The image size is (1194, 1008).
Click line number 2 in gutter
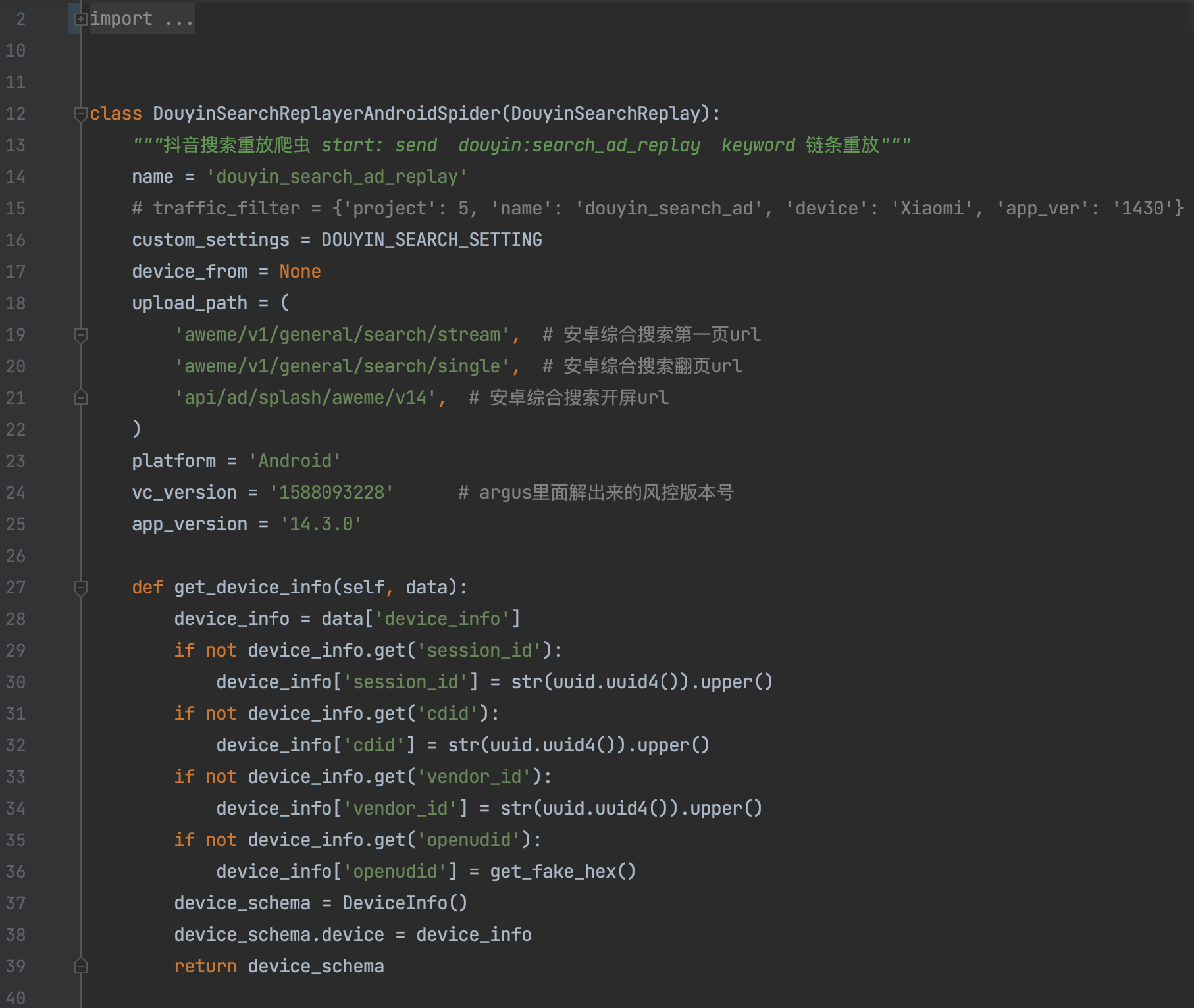tap(21, 19)
